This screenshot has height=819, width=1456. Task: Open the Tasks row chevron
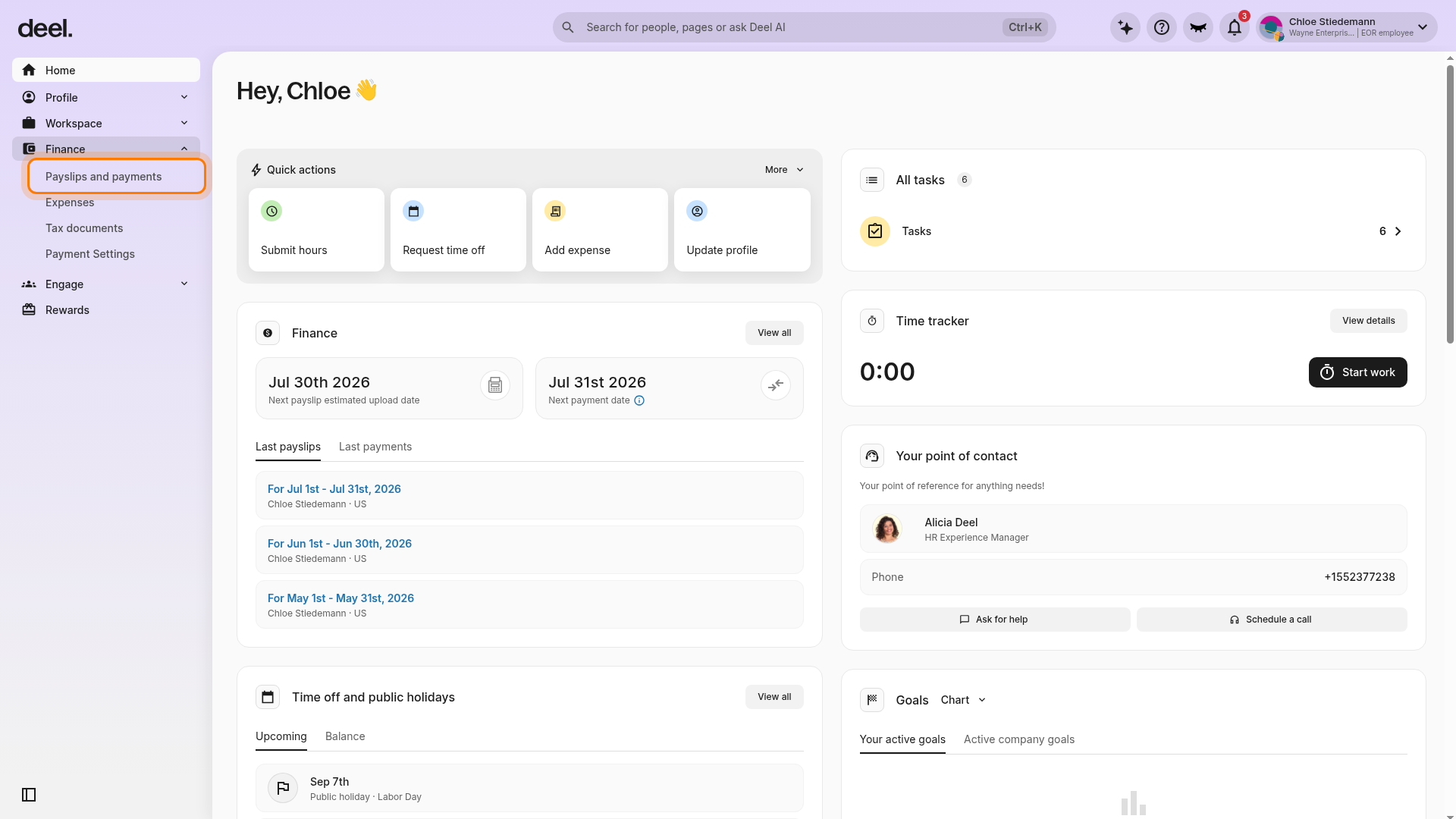click(x=1398, y=231)
